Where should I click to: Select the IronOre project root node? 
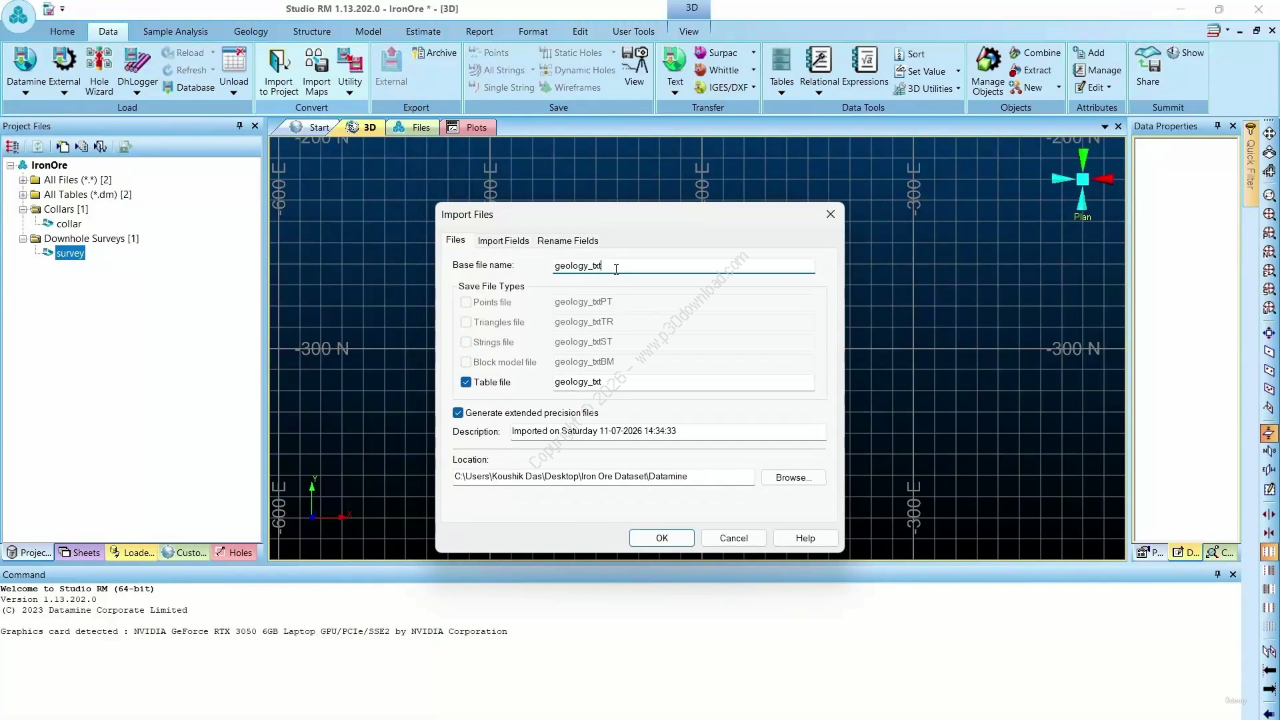[x=49, y=165]
